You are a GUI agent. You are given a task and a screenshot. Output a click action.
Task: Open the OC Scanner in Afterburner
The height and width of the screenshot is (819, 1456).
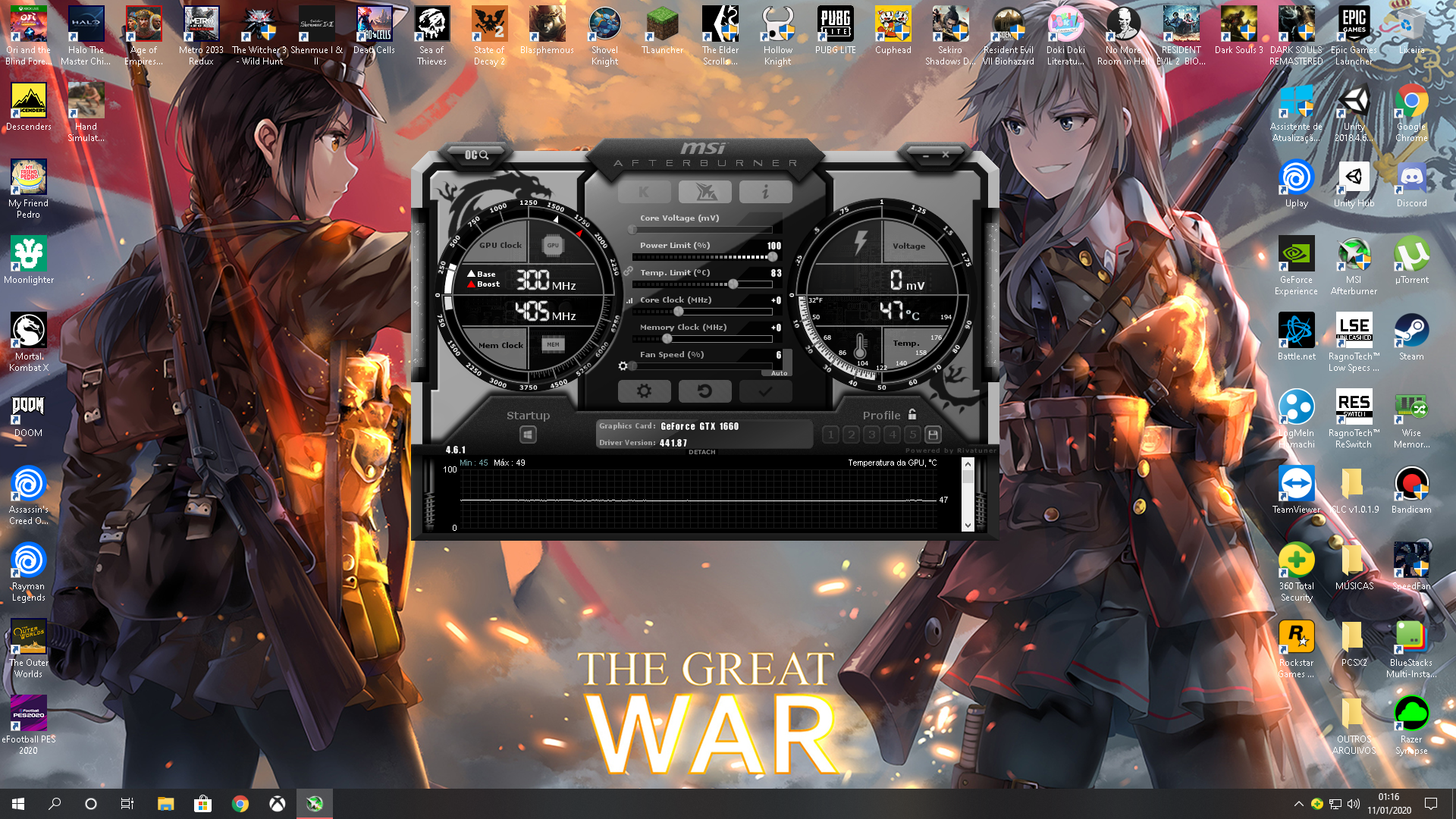pos(476,155)
